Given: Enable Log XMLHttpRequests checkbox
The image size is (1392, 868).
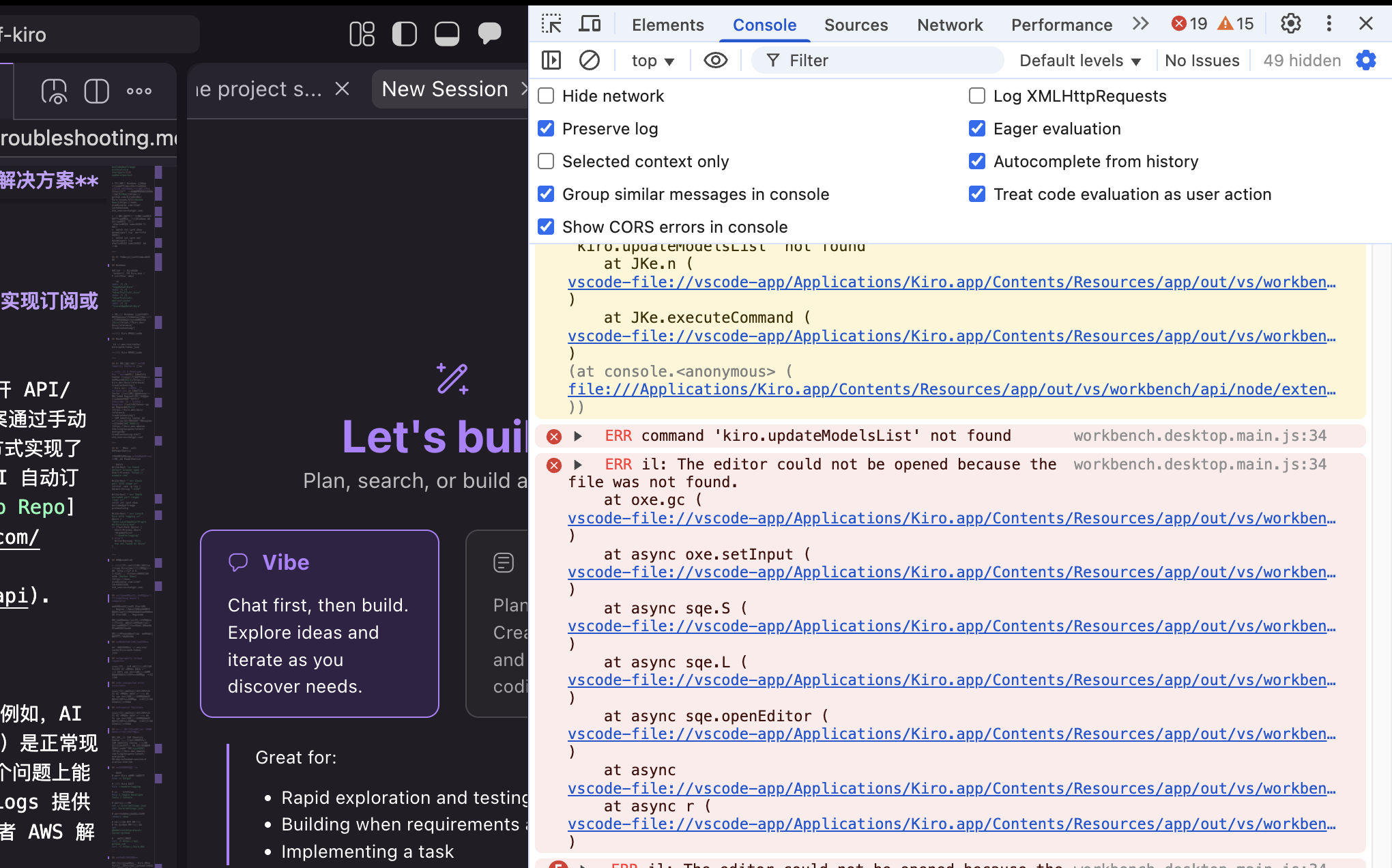Looking at the screenshot, I should coord(977,96).
